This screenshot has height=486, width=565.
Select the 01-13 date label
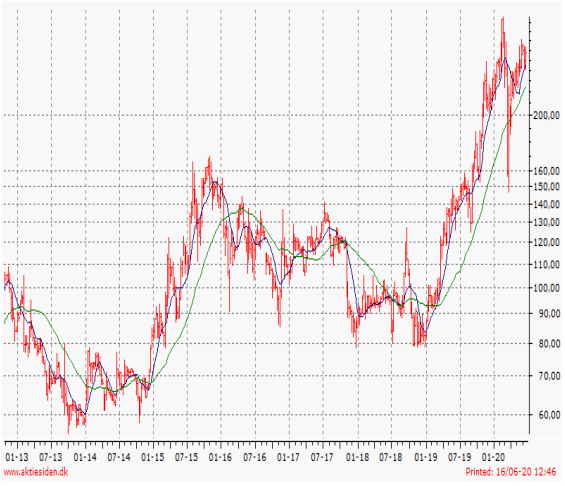[17, 458]
